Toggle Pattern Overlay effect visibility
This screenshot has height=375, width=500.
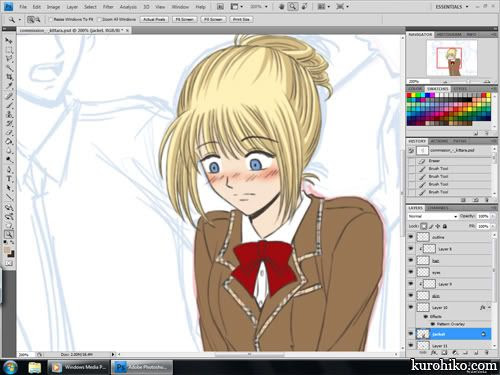(x=433, y=324)
